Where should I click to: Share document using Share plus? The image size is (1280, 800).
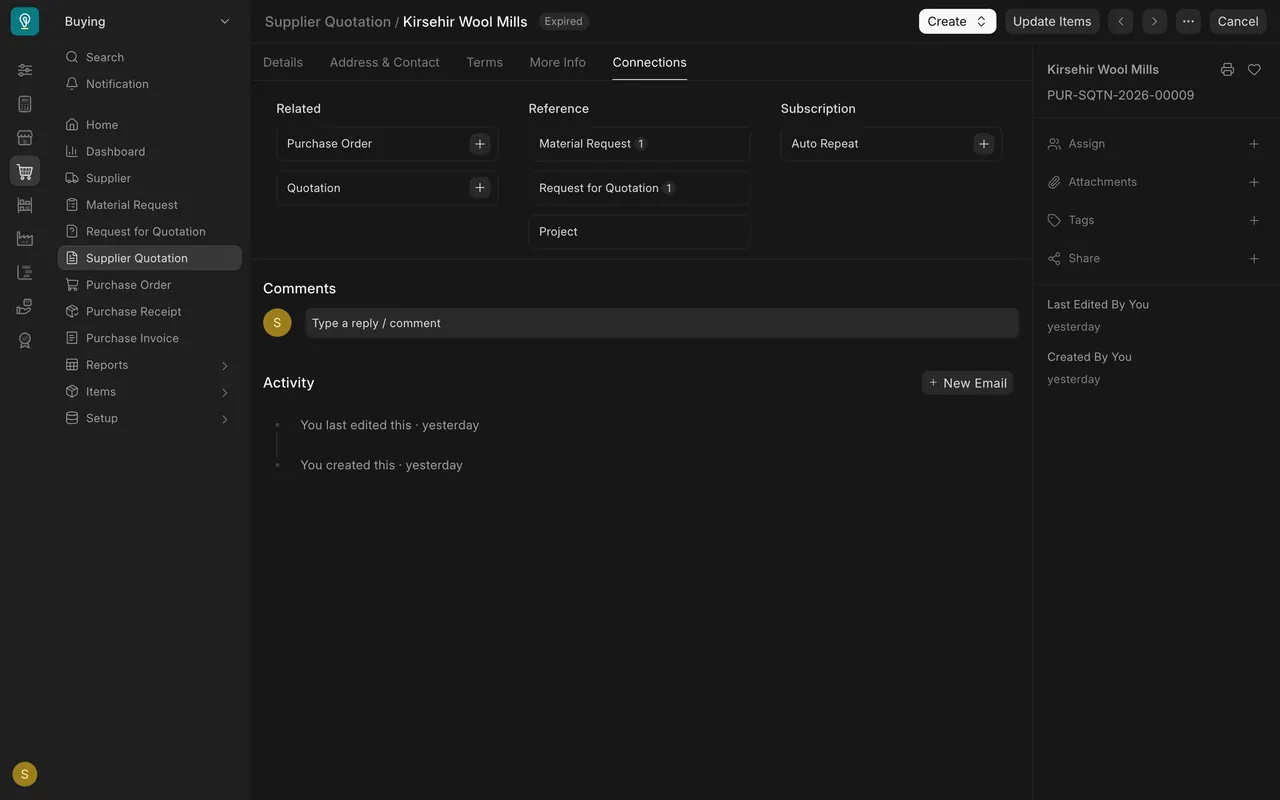tap(1254, 258)
